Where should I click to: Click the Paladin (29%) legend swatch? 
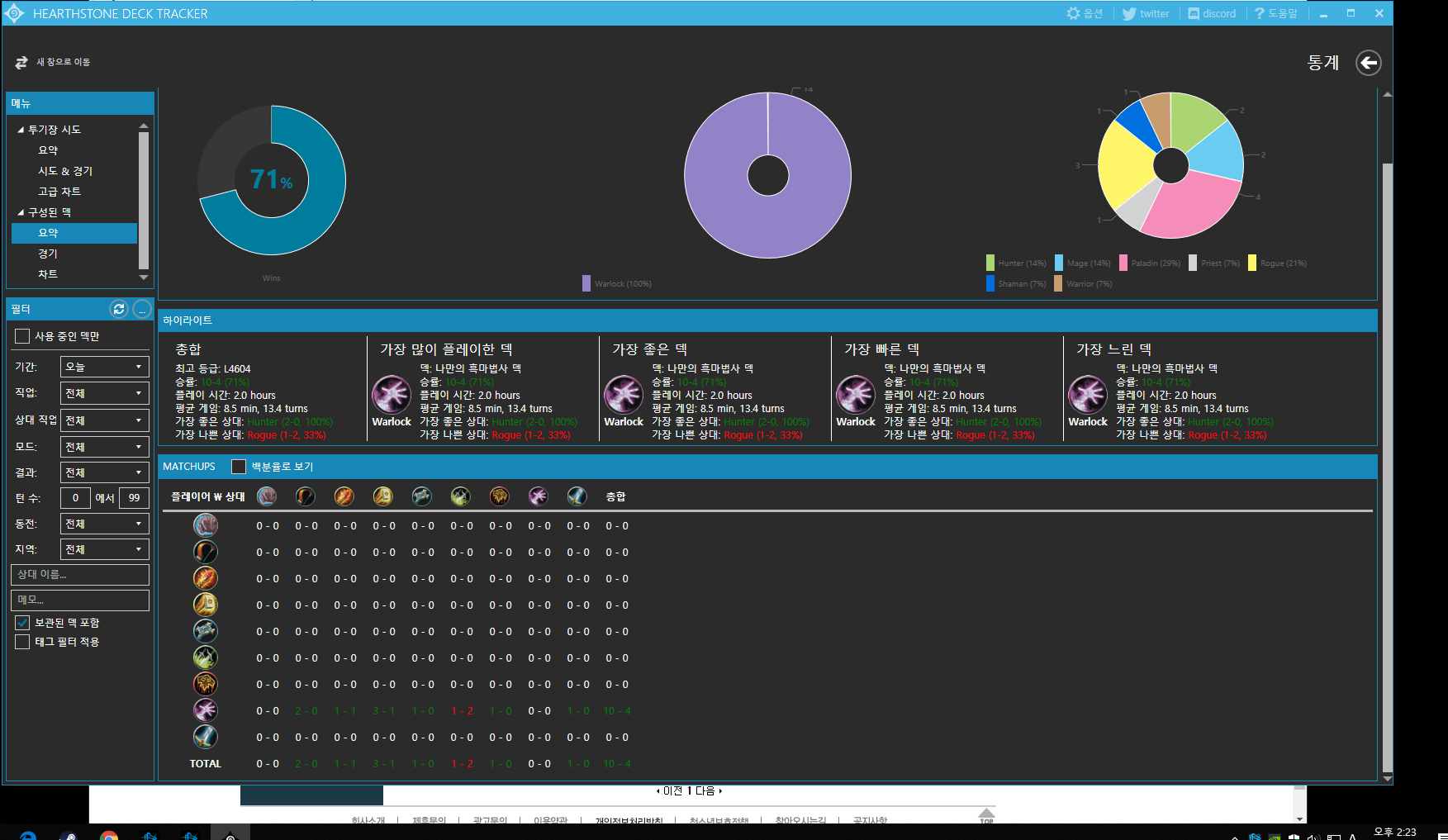tap(1123, 263)
